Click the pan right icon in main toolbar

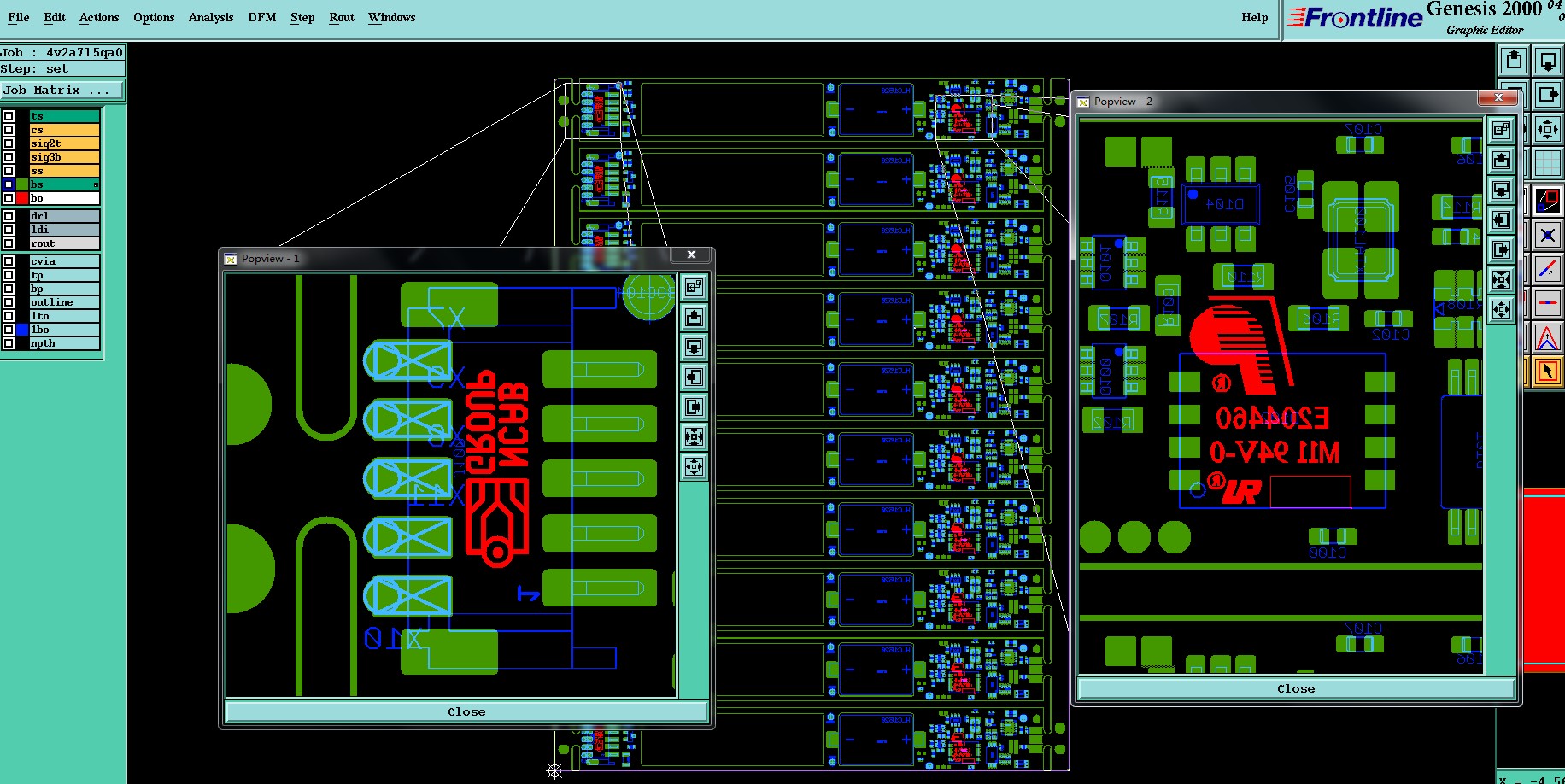click(1547, 95)
